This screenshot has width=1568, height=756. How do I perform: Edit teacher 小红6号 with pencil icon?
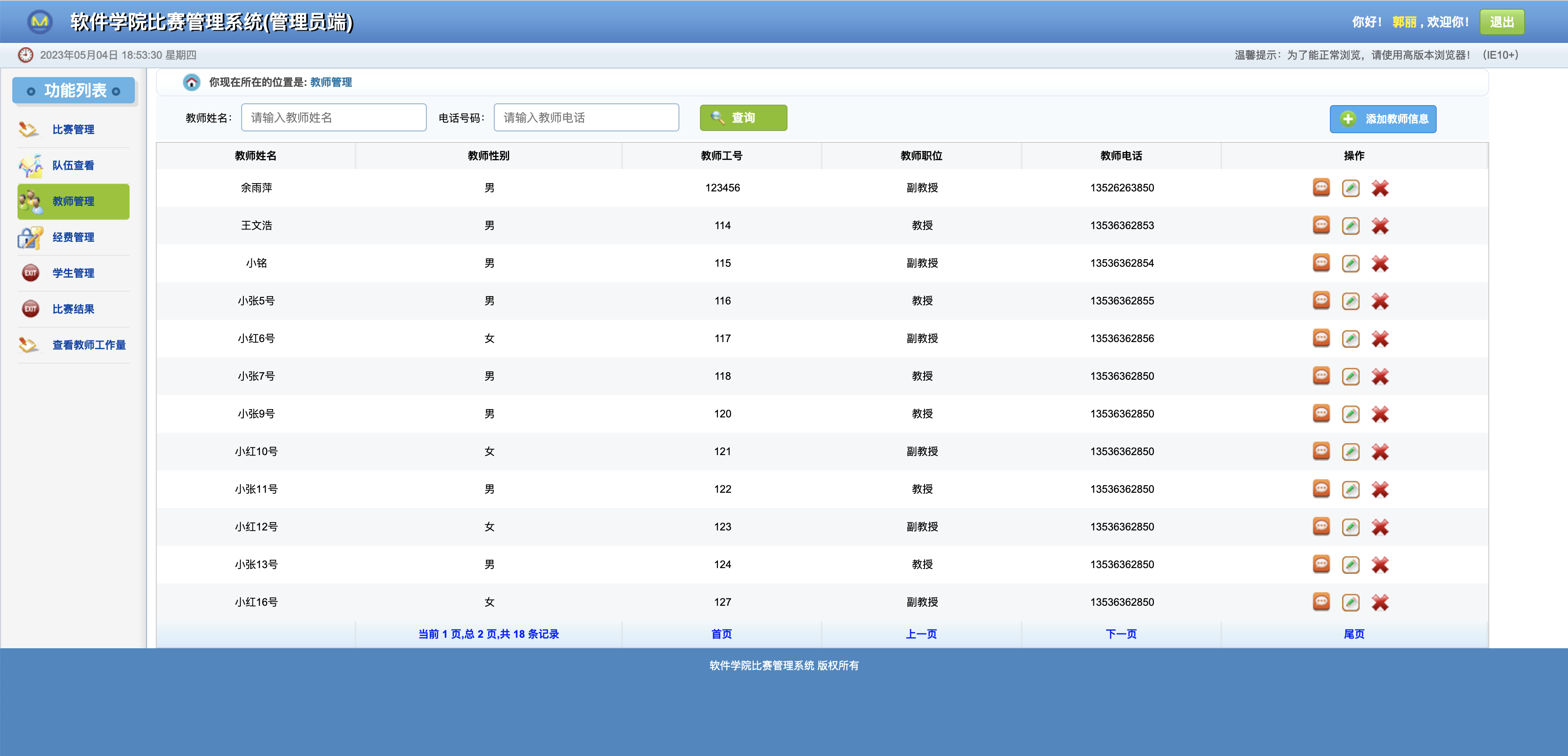click(1350, 339)
